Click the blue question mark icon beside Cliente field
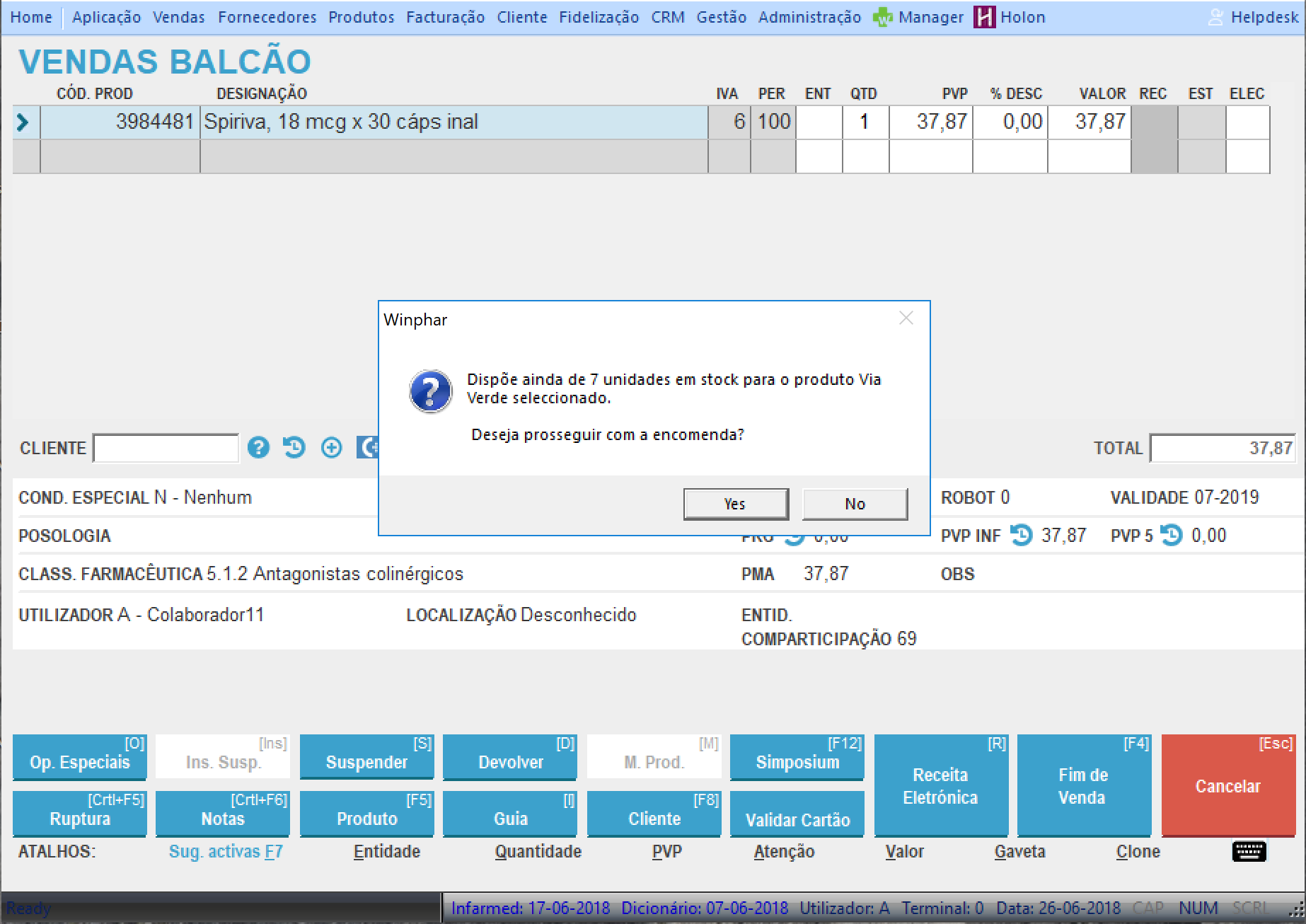This screenshot has width=1306, height=924. [x=258, y=448]
